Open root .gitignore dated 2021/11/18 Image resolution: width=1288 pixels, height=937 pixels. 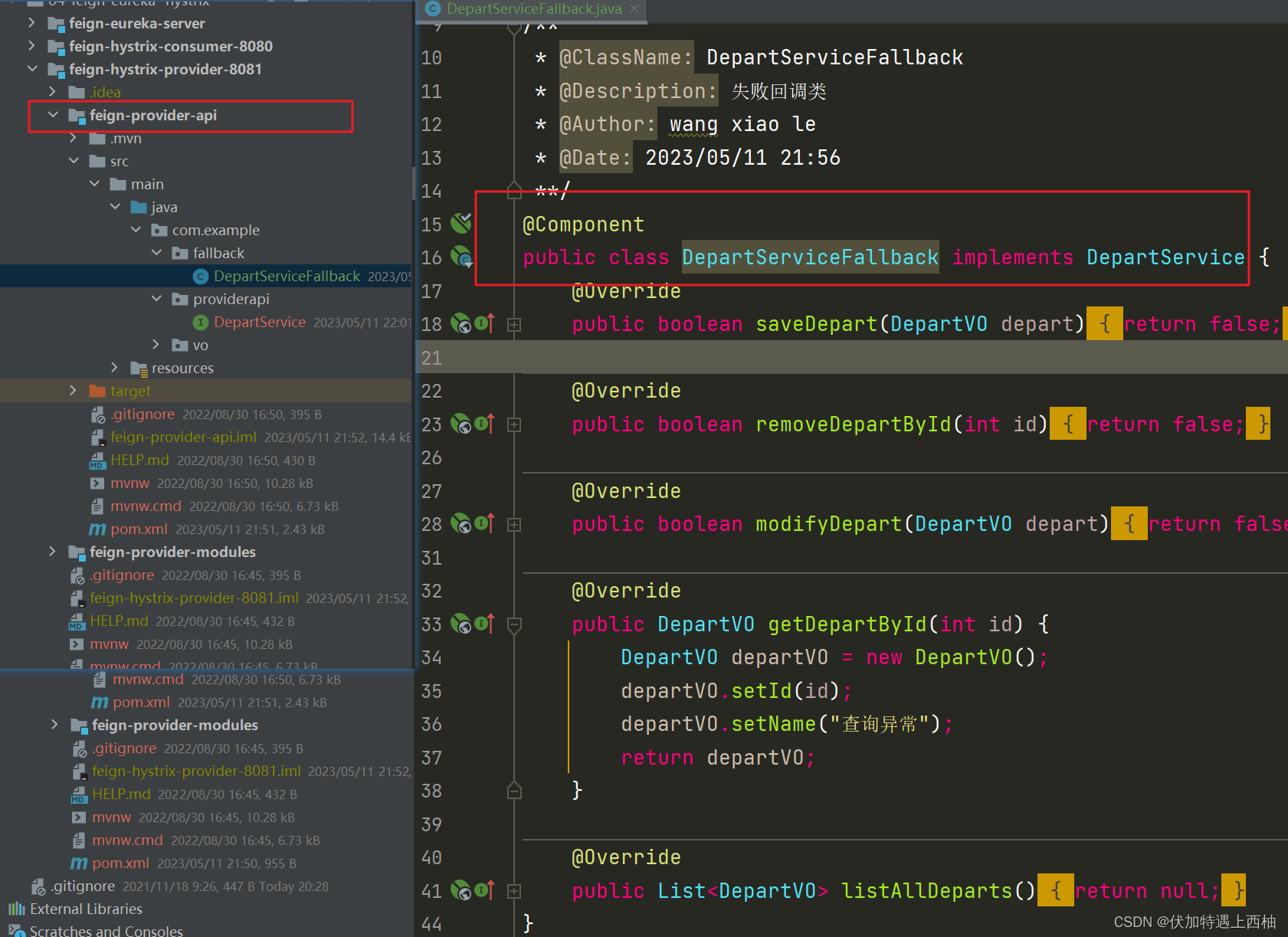83,886
